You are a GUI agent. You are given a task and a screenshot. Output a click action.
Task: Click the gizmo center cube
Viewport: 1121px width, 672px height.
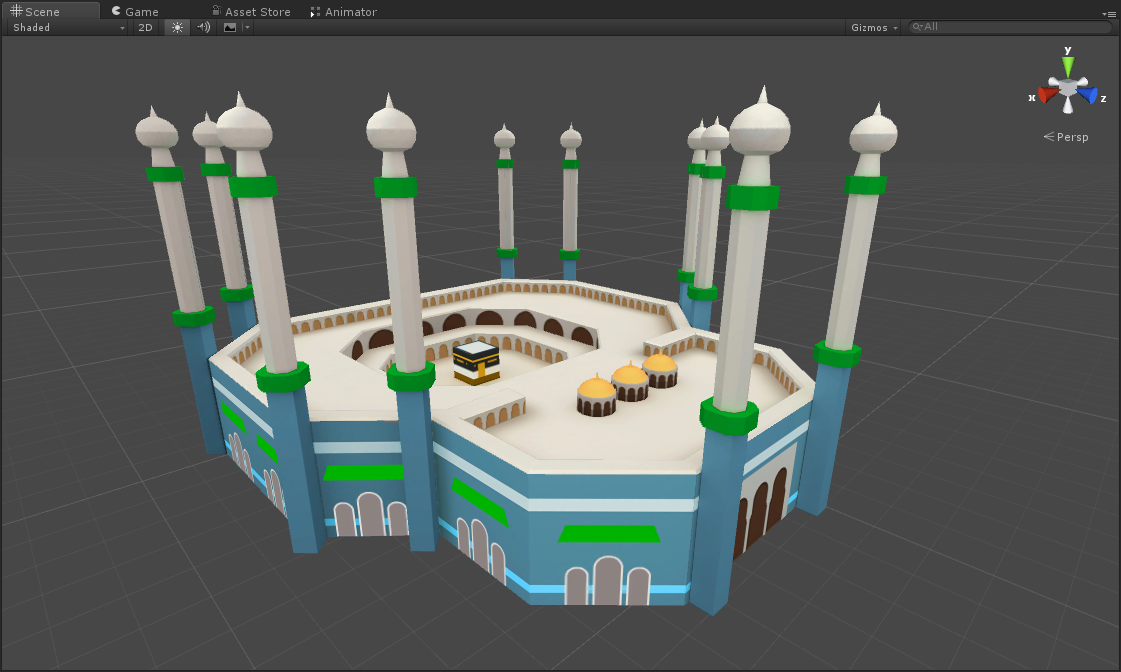pos(1067,88)
